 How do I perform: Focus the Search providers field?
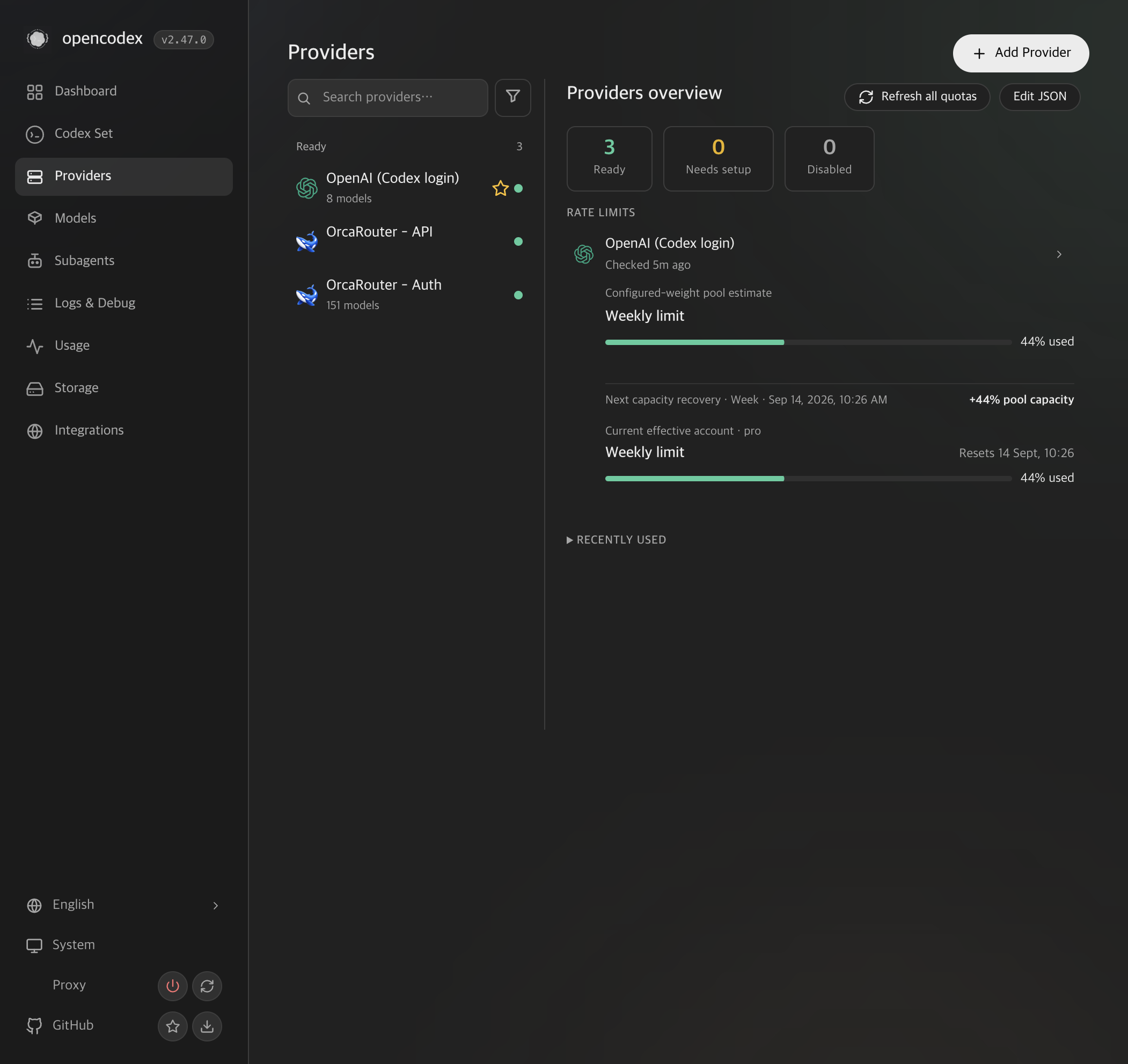pos(387,98)
